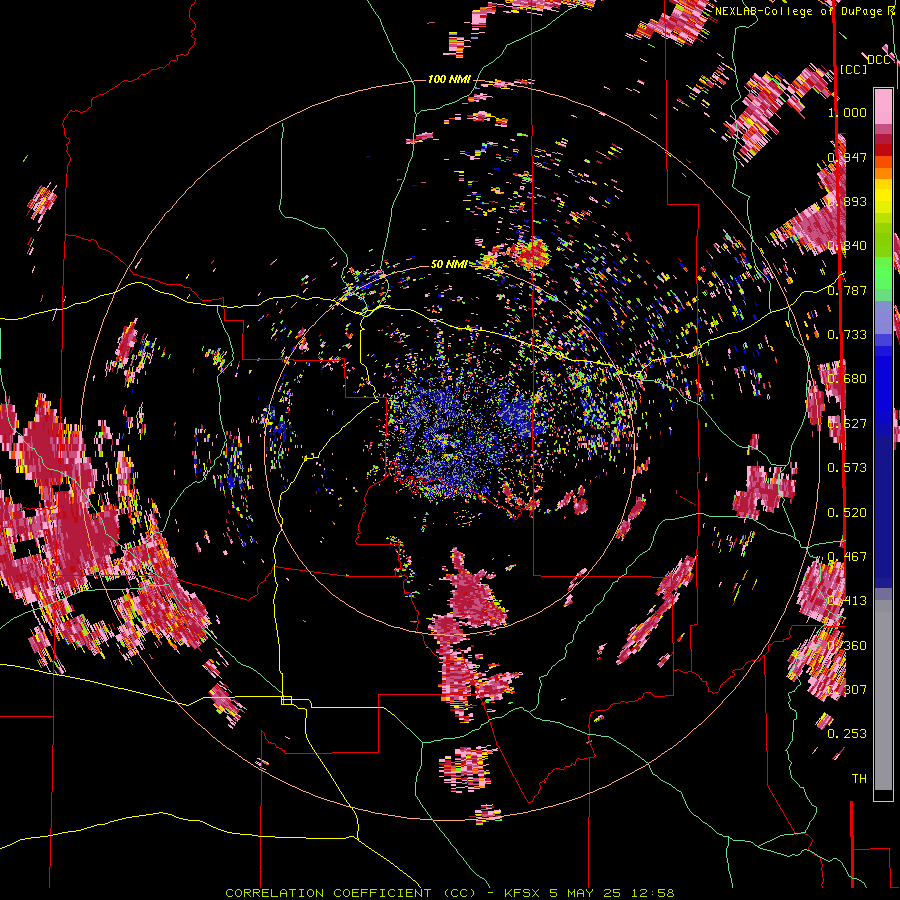The image size is (900, 900).
Task: Pick the gray color bar segment
Action: [x=883, y=695]
